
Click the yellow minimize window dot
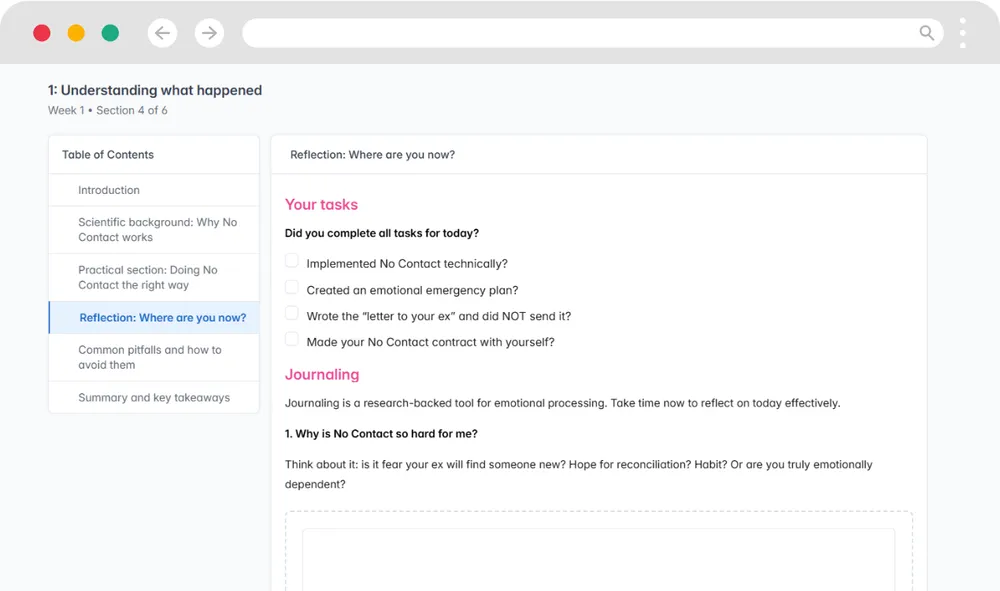click(x=76, y=33)
